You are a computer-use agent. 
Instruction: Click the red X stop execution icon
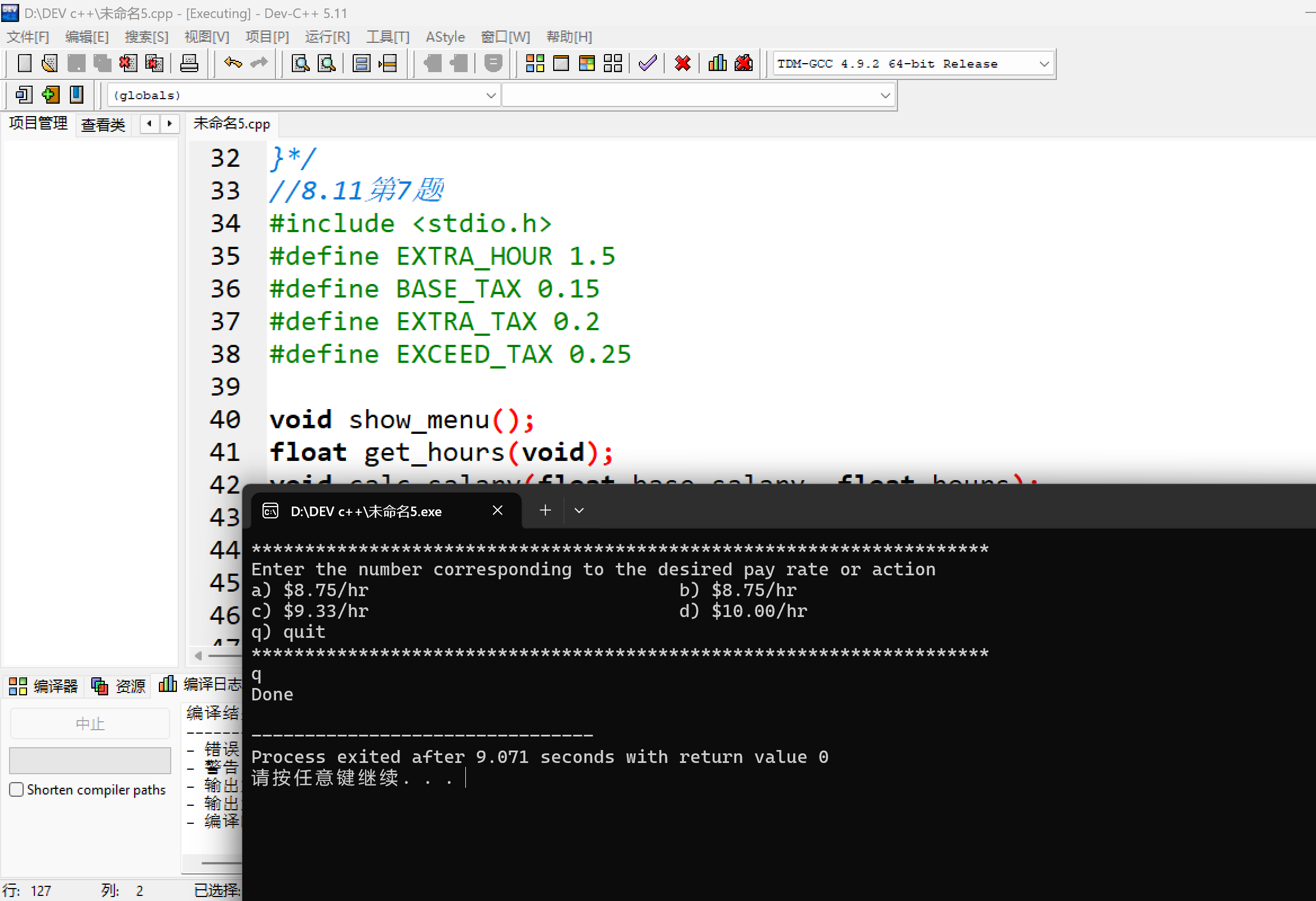point(683,63)
